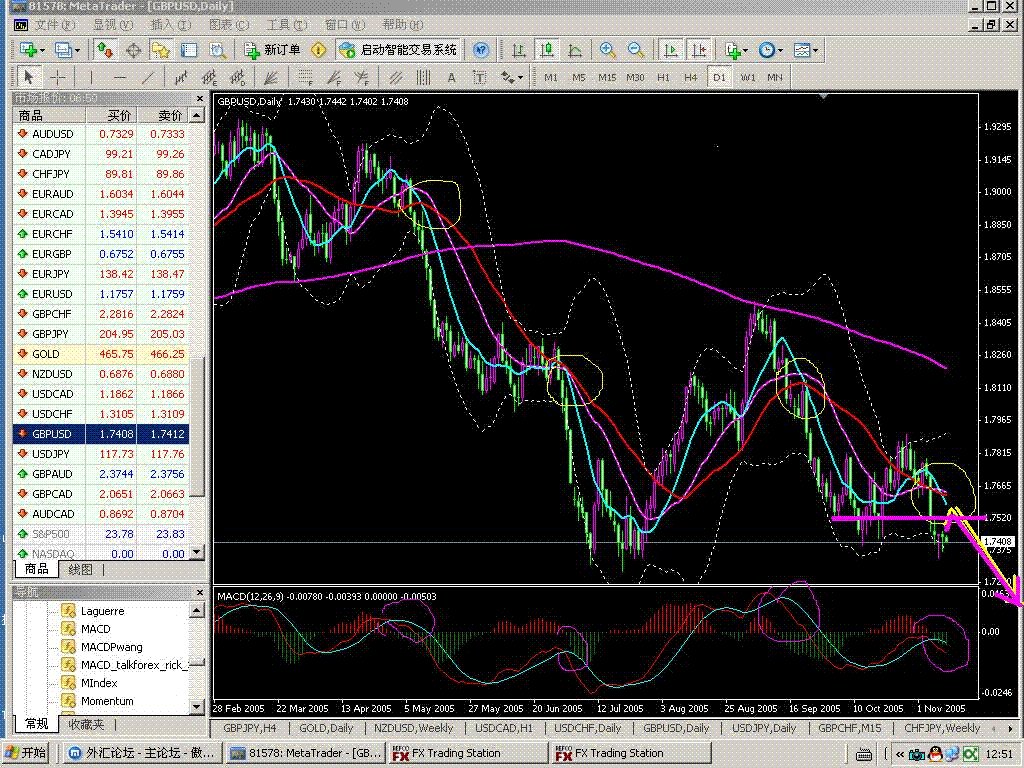Select the Fibonacci retracement tool
Viewport: 1024px width, 768px height.
click(304, 77)
